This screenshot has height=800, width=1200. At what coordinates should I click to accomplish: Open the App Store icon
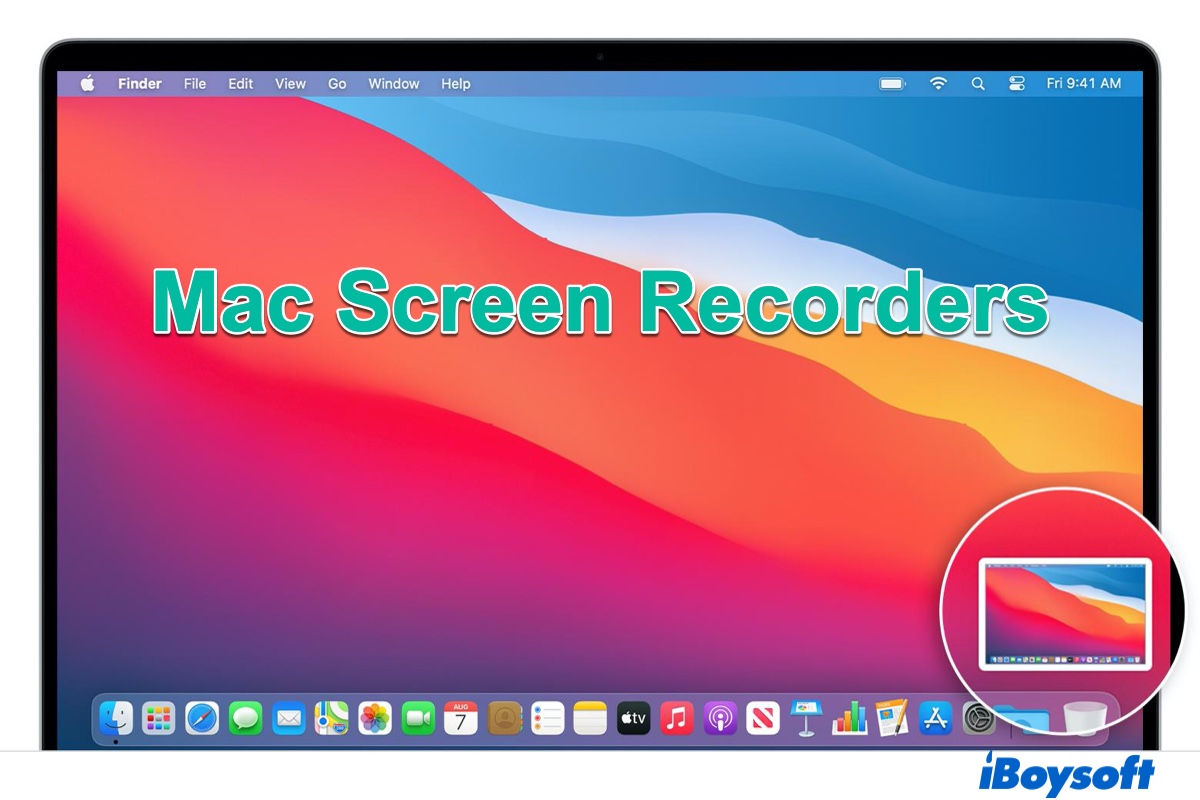click(x=934, y=717)
